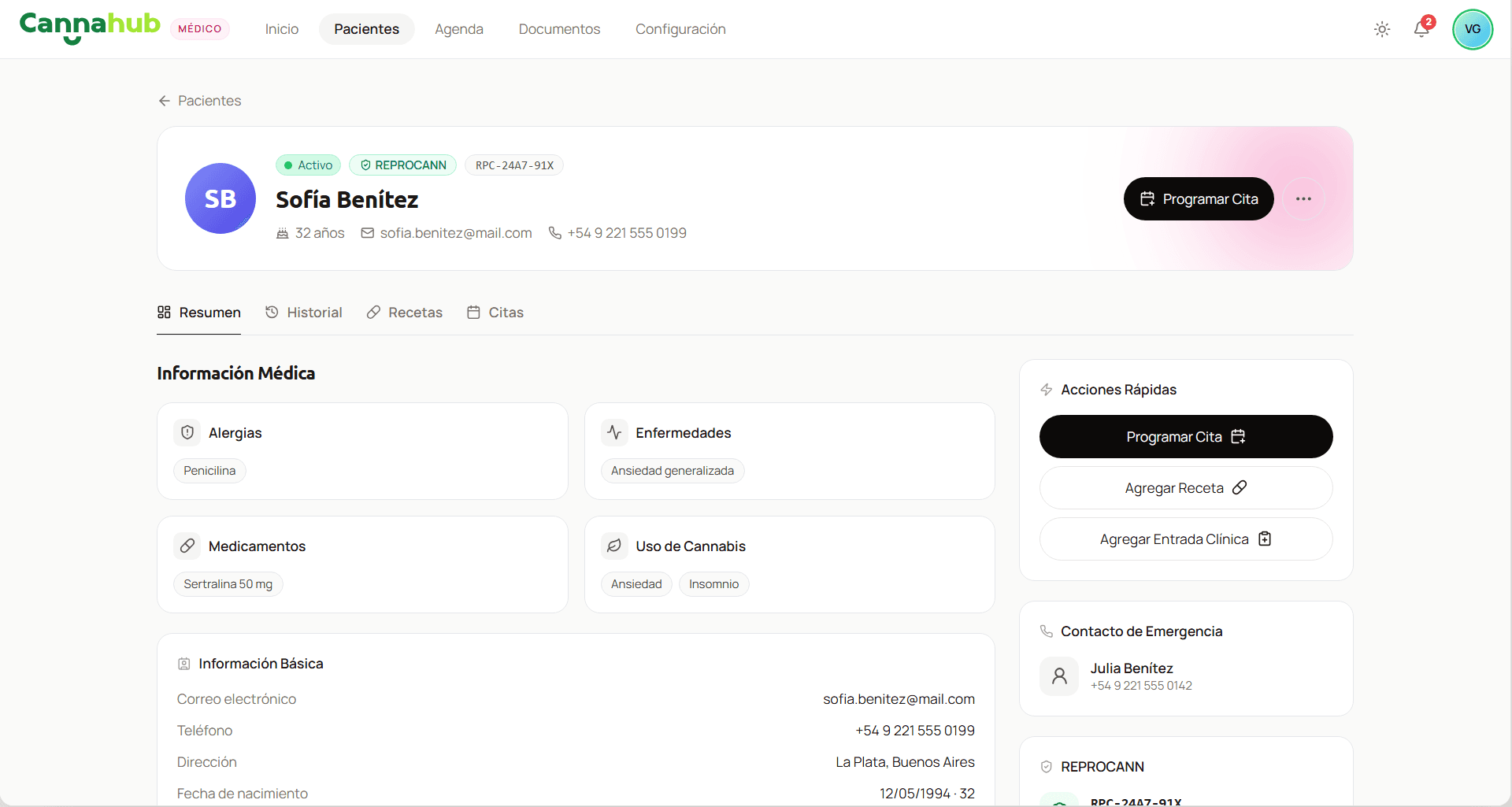
Task: Click the Medicamentos pill icon
Action: (187, 546)
